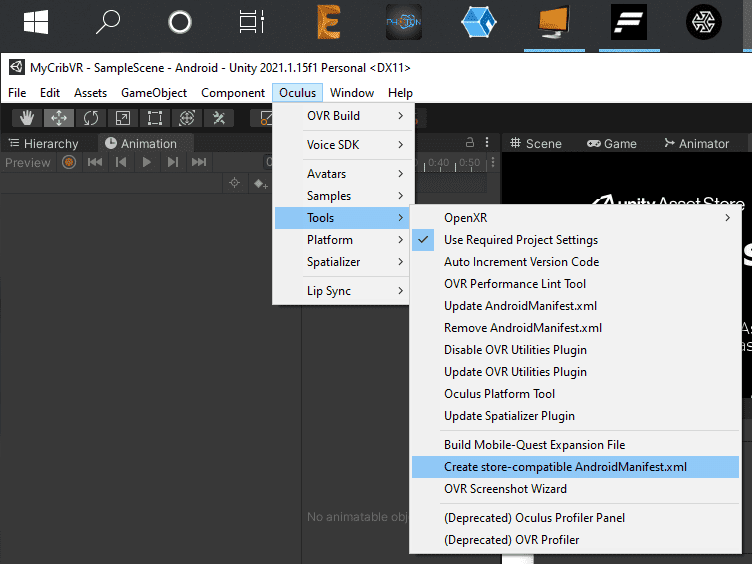Step to next keyframe
752x564 pixels.
173,163
